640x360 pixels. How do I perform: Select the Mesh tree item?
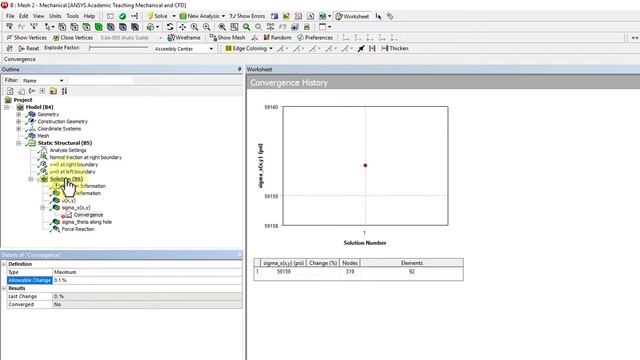click(43, 136)
